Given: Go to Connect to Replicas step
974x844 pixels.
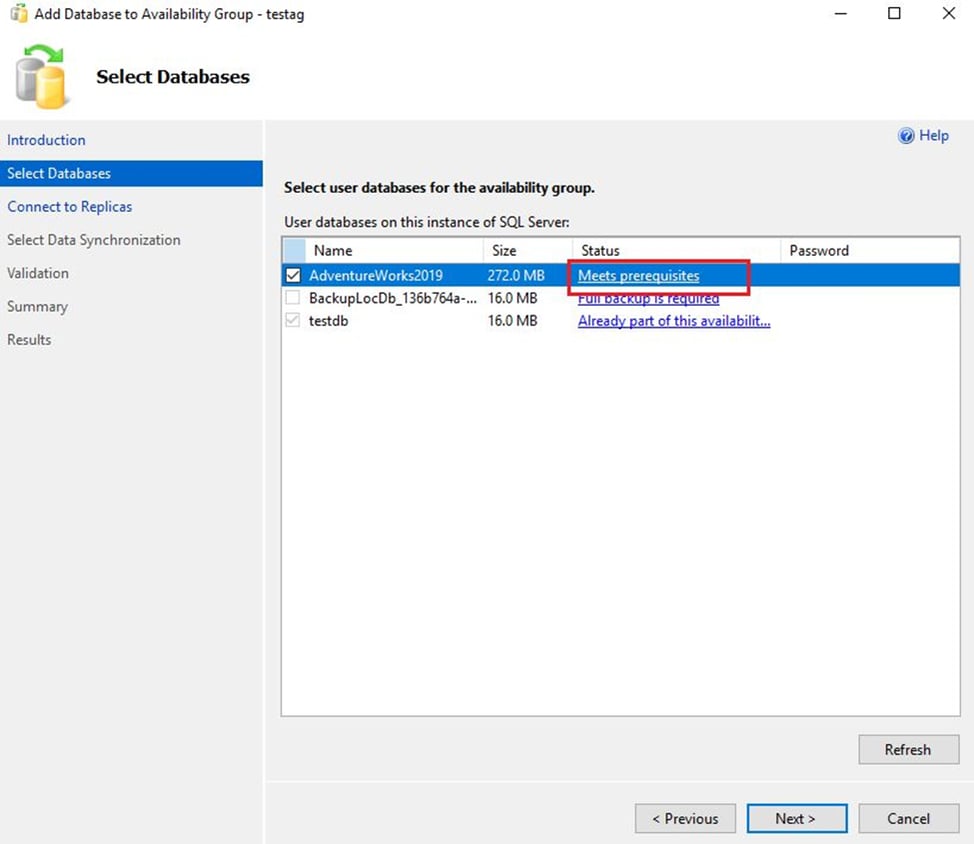Looking at the screenshot, I should [x=69, y=206].
